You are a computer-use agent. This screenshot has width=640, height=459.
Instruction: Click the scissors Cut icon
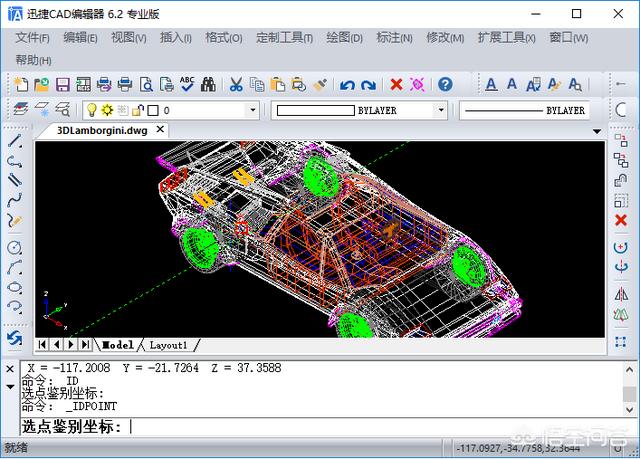(x=236, y=84)
